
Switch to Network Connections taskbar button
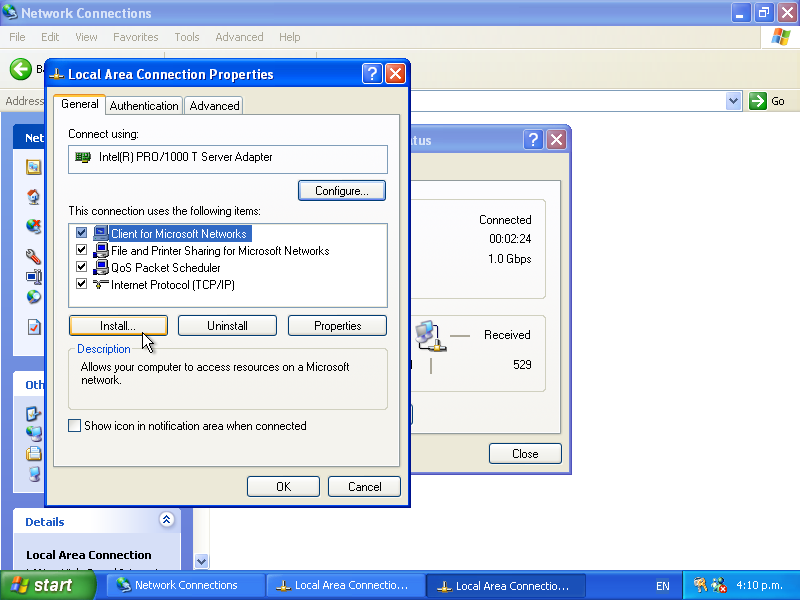pos(185,585)
